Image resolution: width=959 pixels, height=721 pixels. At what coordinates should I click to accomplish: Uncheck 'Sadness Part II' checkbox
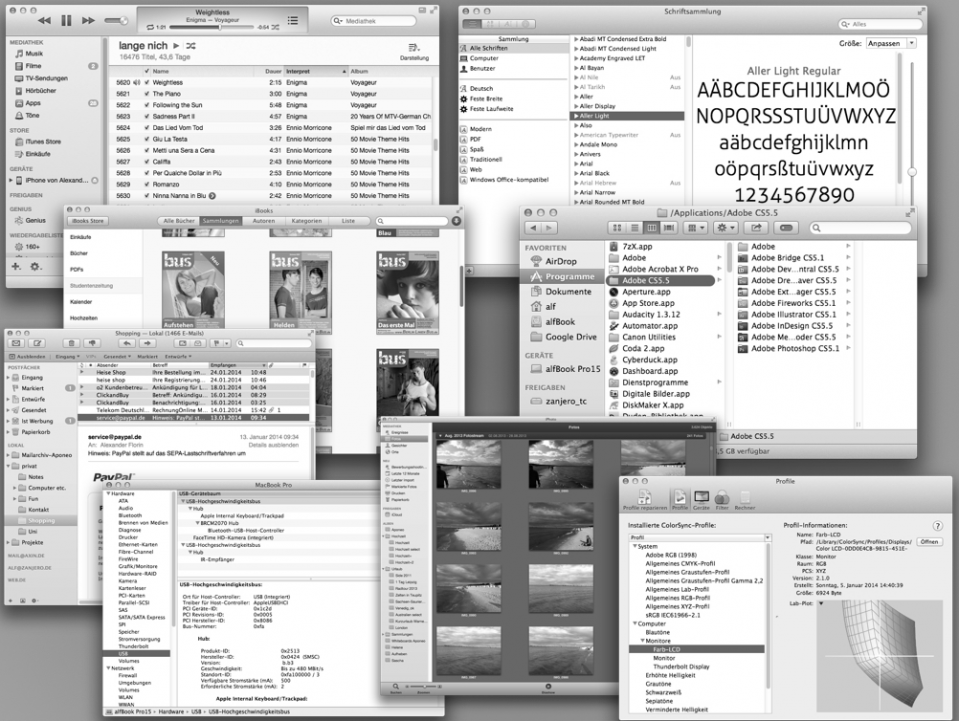[x=147, y=116]
